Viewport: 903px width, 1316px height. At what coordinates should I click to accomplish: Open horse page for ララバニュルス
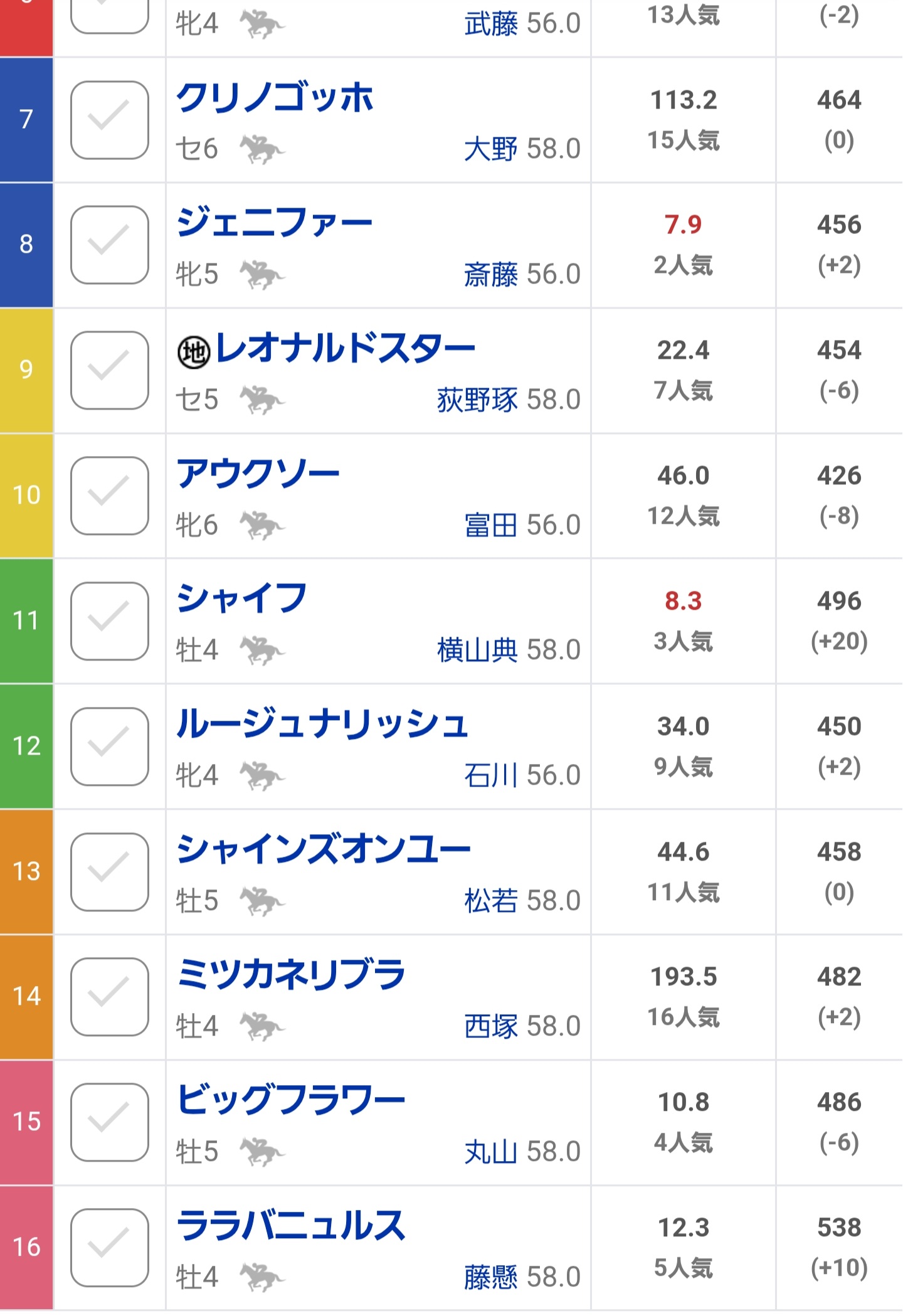(291, 1226)
